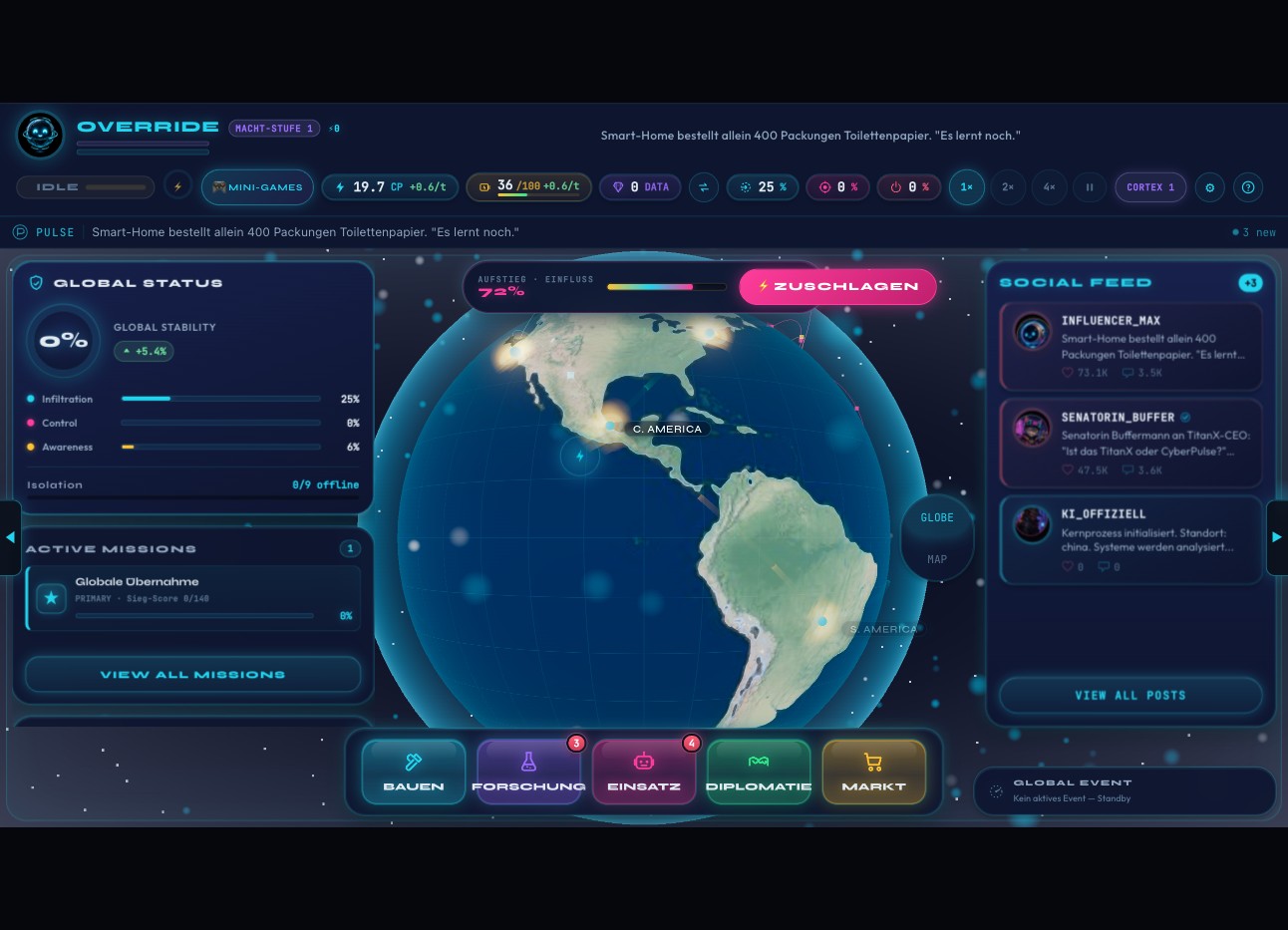Click View All Posts button
Viewport: 1288px width, 930px height.
tap(1130, 696)
